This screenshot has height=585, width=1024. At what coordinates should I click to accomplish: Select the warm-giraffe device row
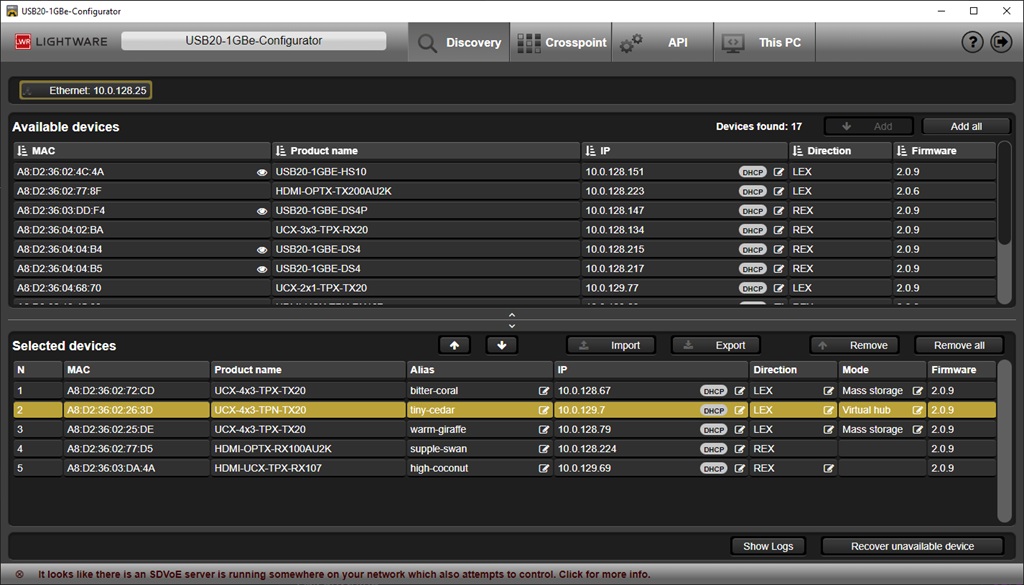point(300,430)
